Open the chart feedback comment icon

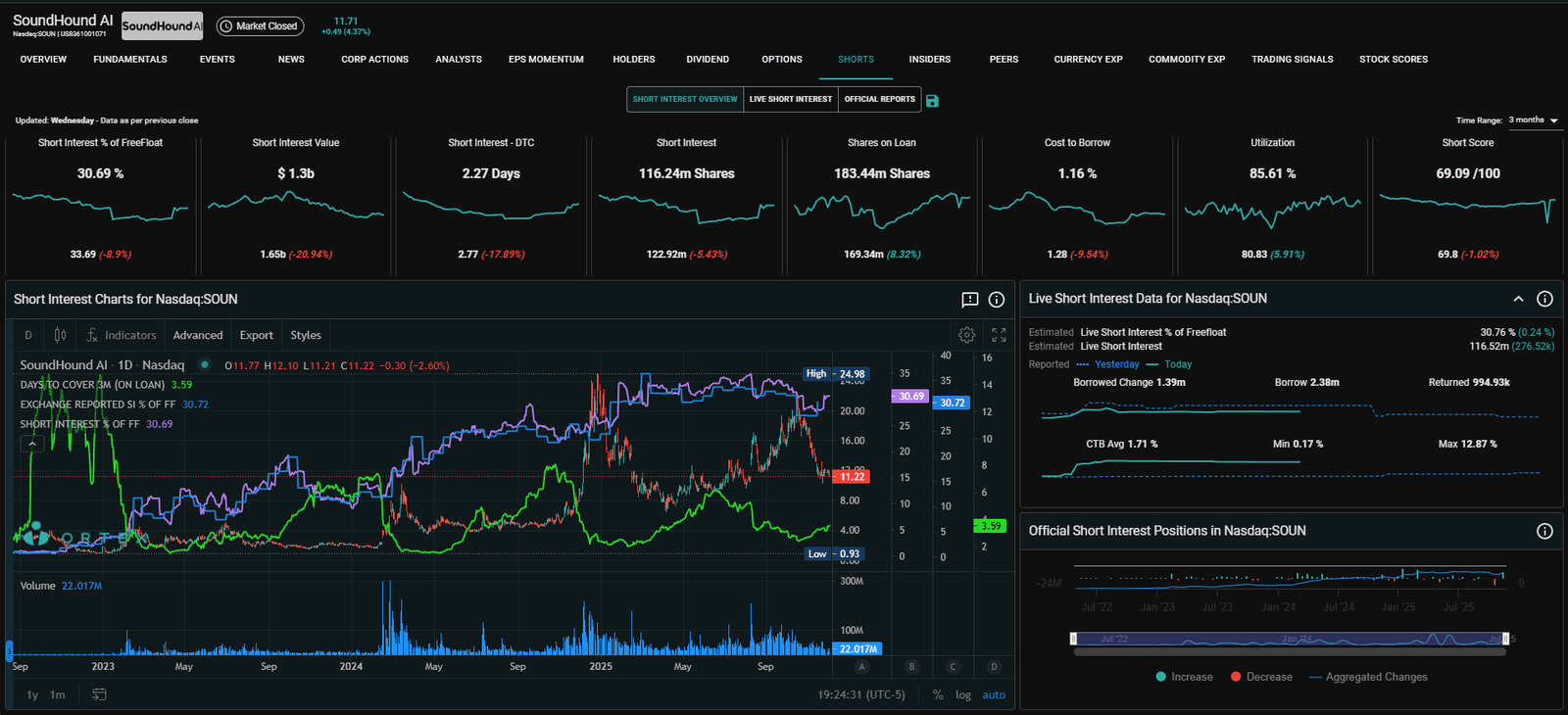tap(969, 300)
